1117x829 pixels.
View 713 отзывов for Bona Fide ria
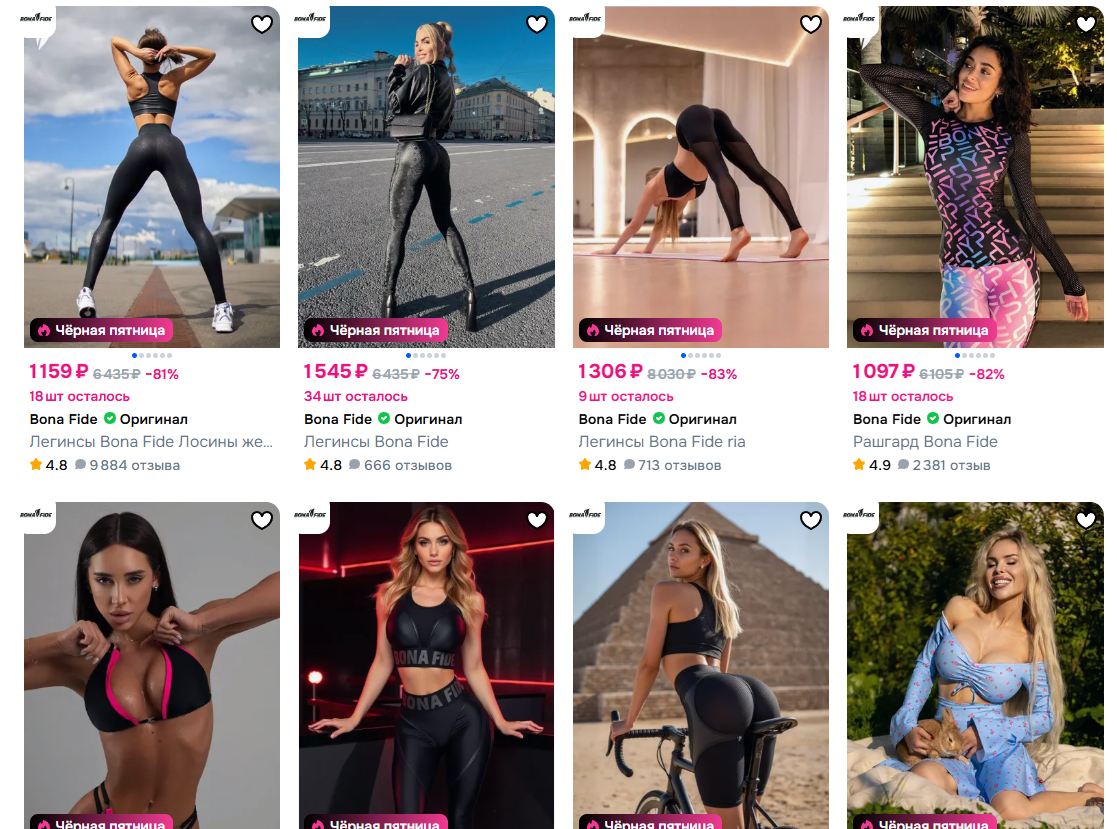click(x=672, y=465)
